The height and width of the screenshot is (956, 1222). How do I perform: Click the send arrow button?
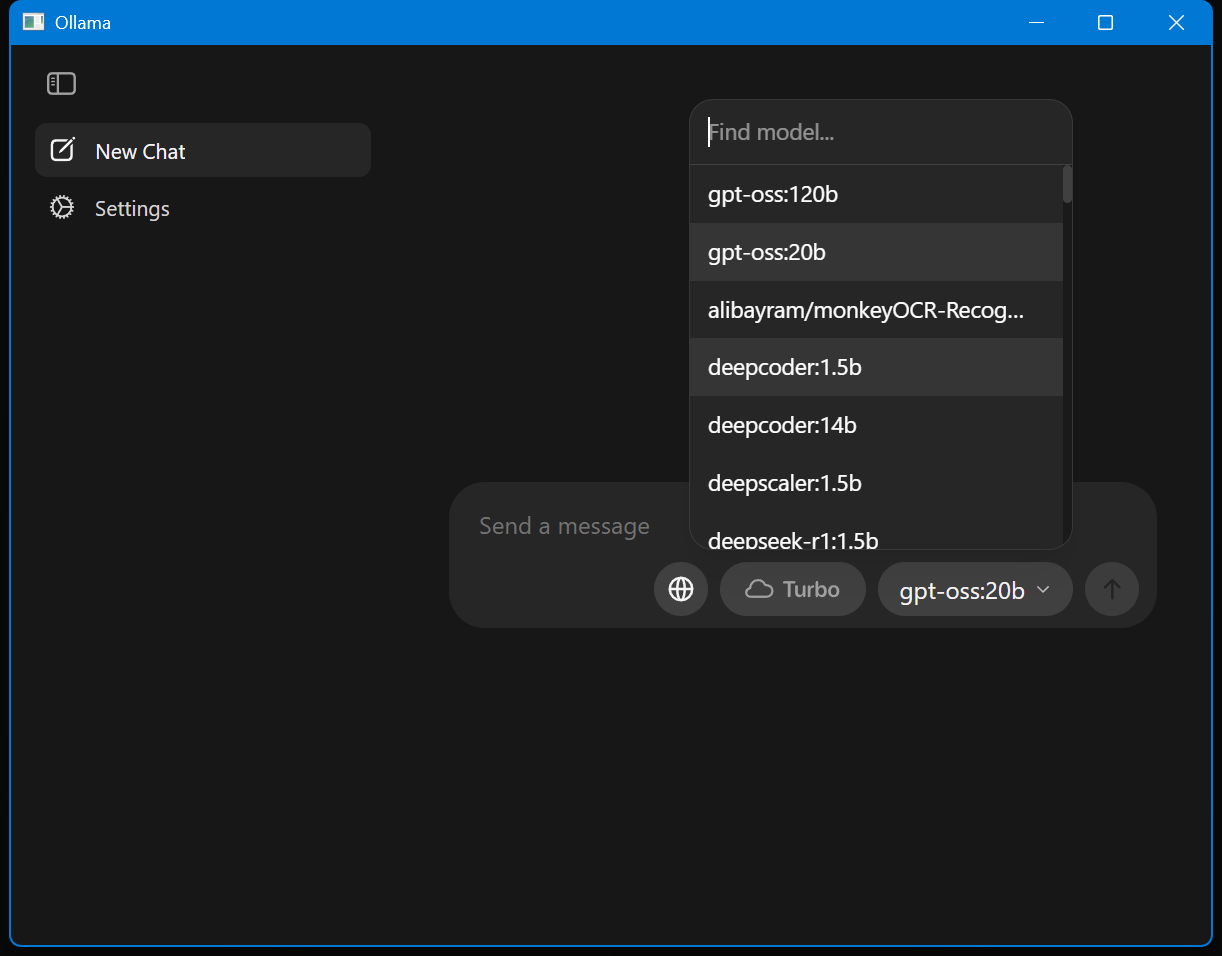coord(1112,589)
